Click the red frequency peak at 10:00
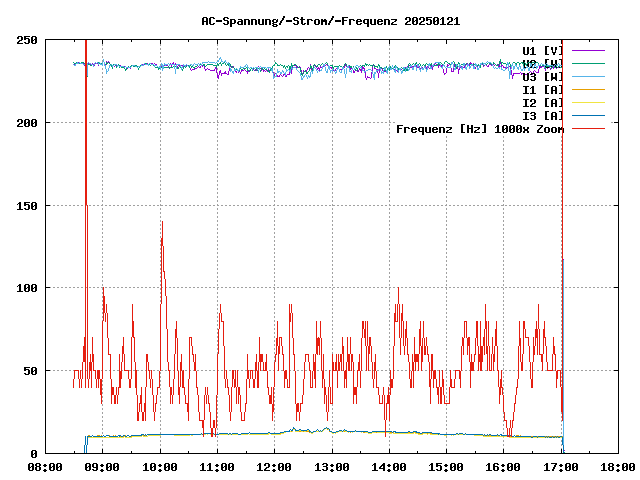Image resolution: width=640 pixels, height=480 pixels. click(161, 224)
